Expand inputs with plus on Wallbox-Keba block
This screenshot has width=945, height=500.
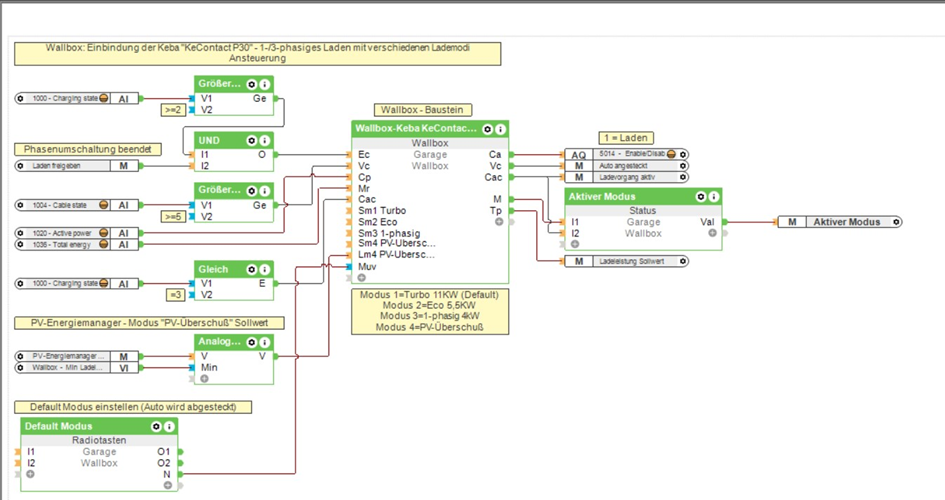coord(361,278)
